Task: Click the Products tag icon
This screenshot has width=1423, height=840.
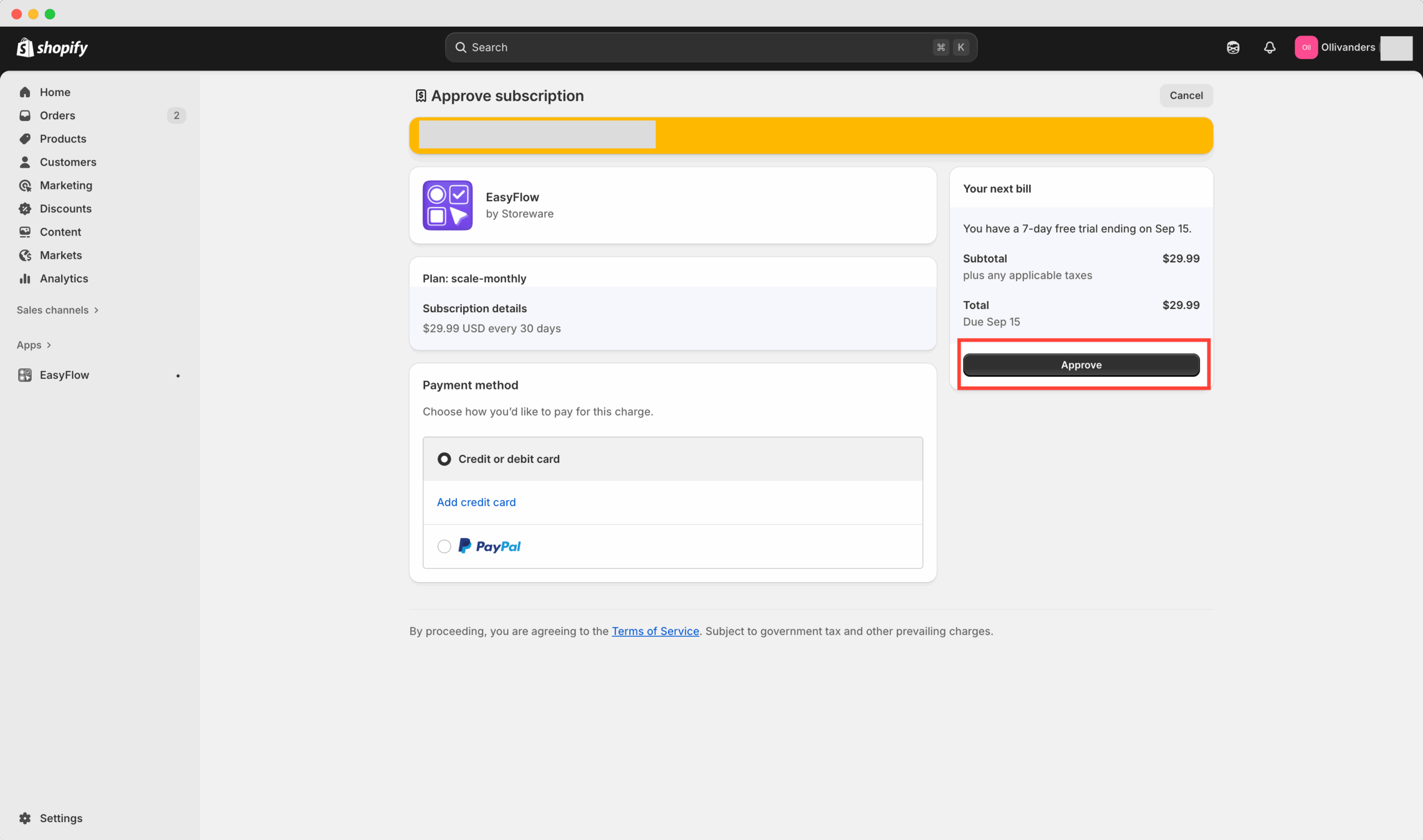Action: tap(25, 139)
